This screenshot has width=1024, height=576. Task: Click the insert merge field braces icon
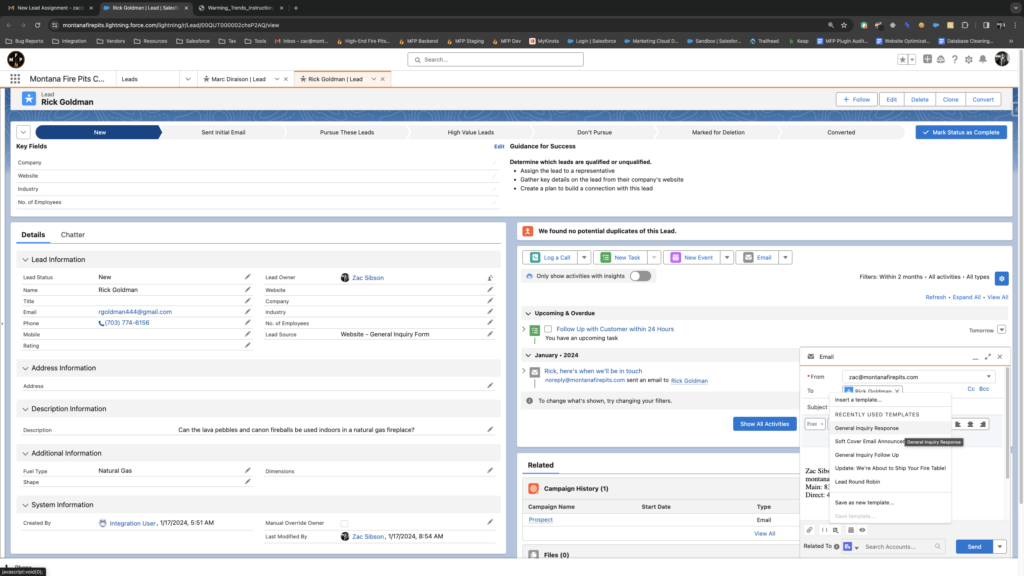click(824, 530)
